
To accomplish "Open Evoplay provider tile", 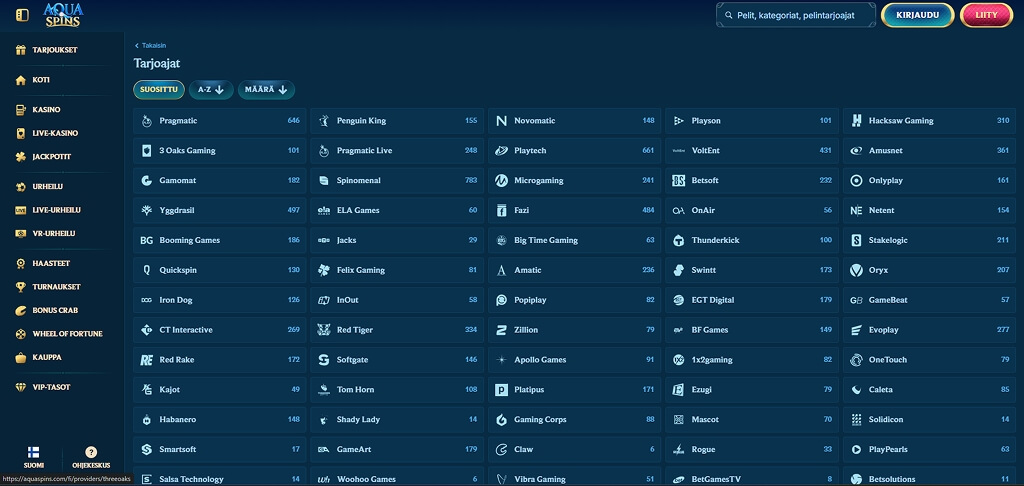I will point(929,330).
